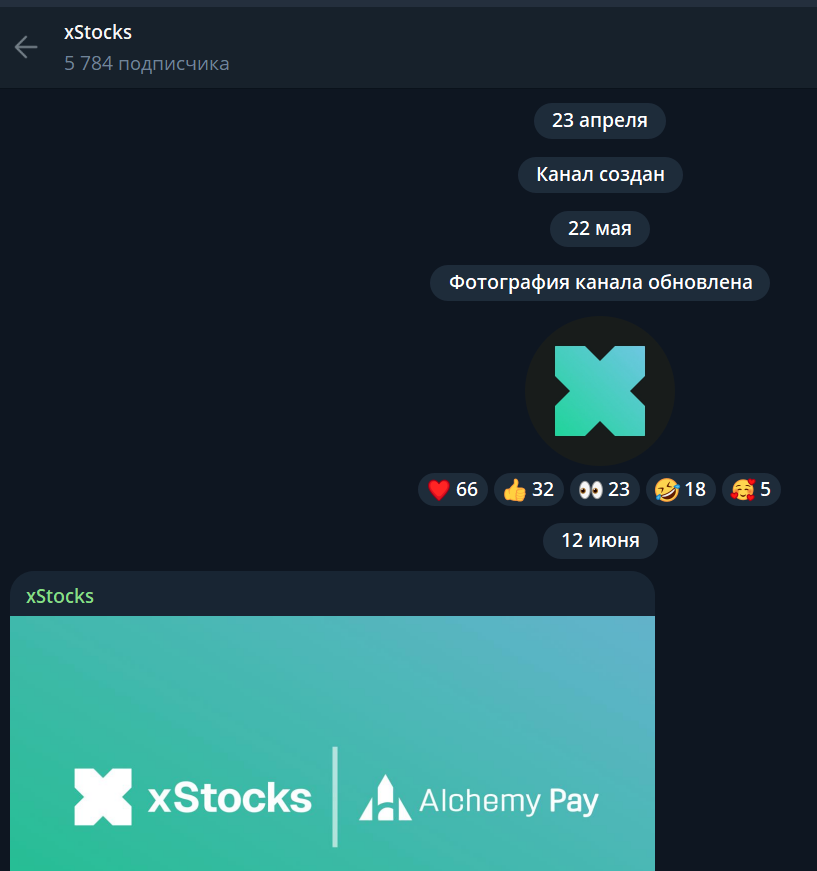Click the Alchemy Pay text in banner
The image size is (817, 871).
pos(509,801)
